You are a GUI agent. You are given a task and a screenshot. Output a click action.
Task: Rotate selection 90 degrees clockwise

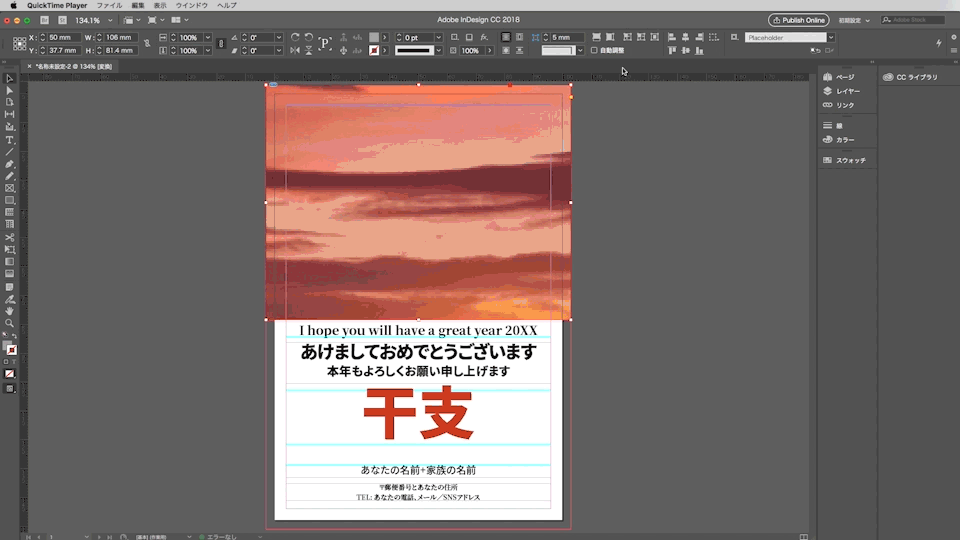pos(295,37)
